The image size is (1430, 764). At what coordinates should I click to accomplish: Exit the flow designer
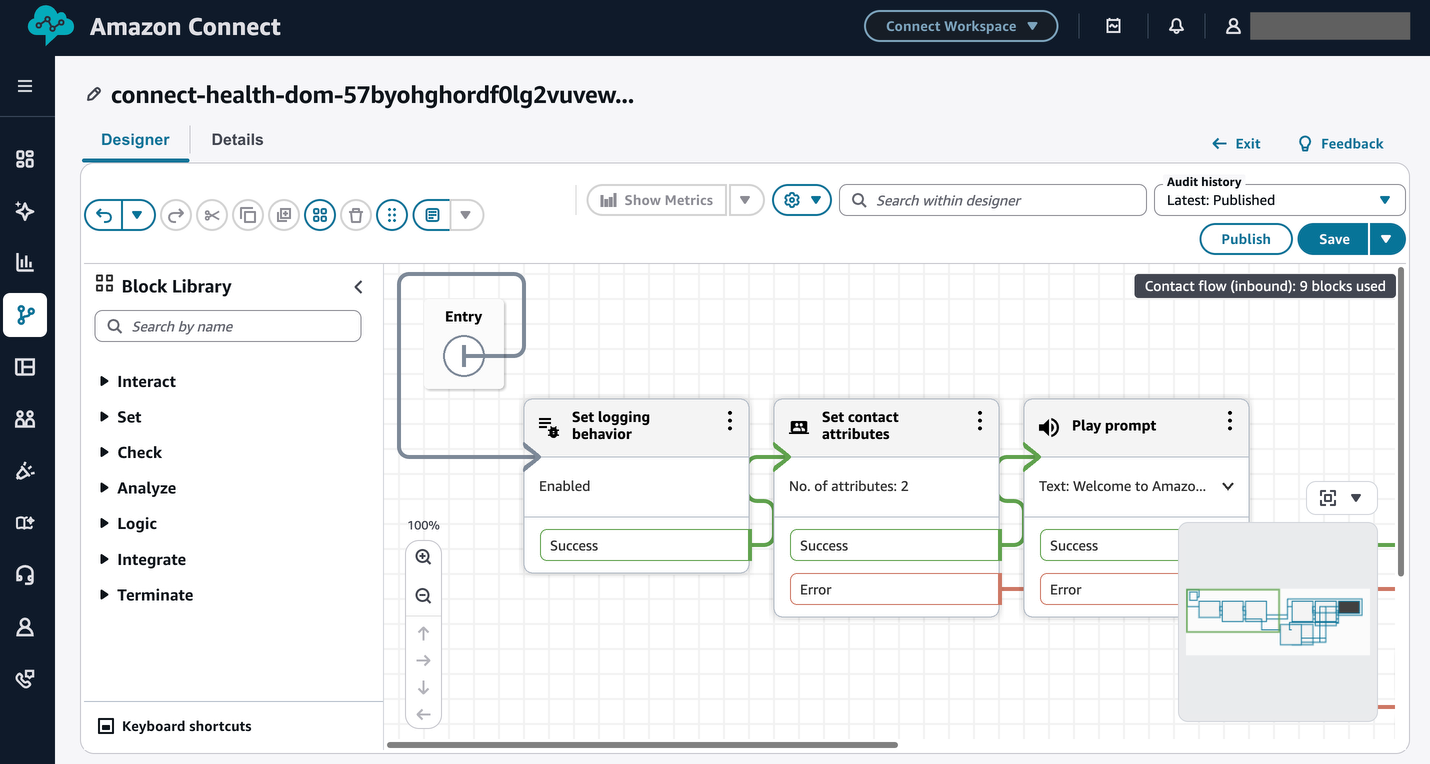pos(1236,143)
